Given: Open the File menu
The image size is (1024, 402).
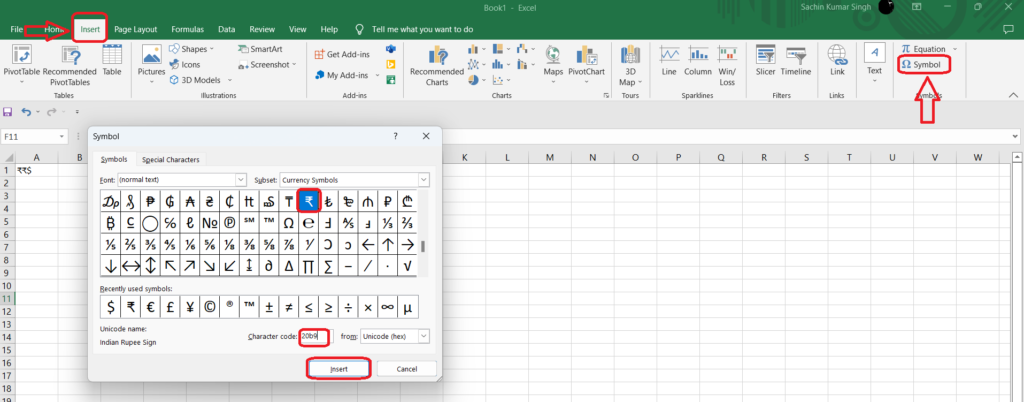Looking at the screenshot, I should (17, 29).
